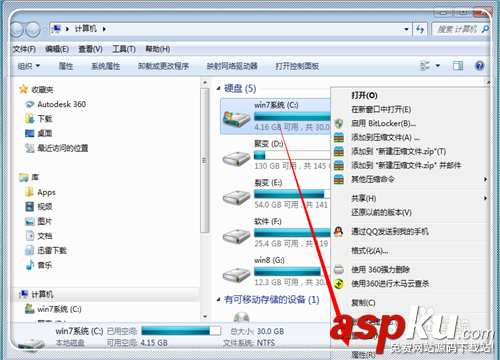The height and width of the screenshot is (360, 500).
Task: Click the 裂变 (E:) usage bar
Action: point(292,194)
